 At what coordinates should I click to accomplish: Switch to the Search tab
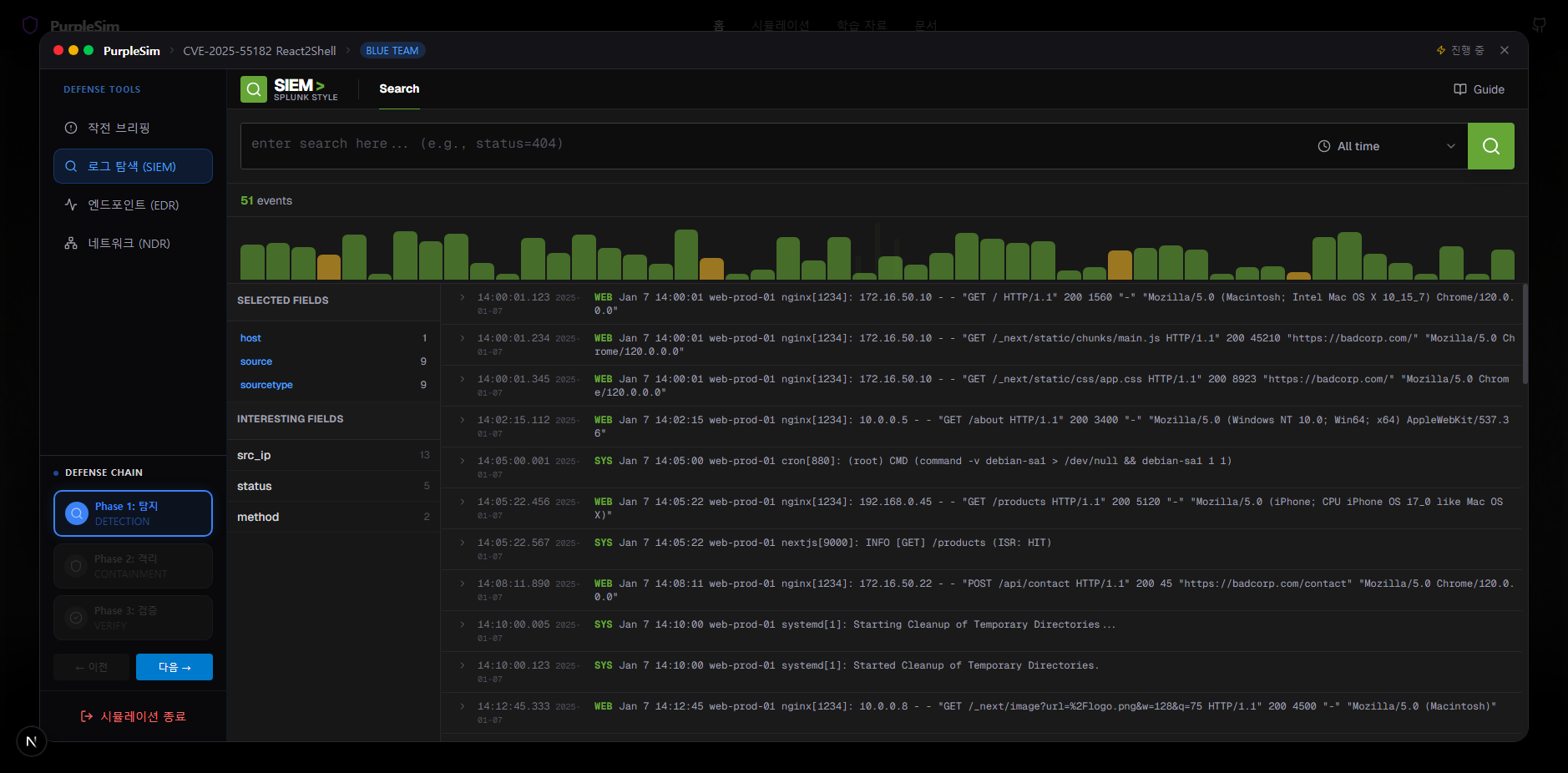399,88
